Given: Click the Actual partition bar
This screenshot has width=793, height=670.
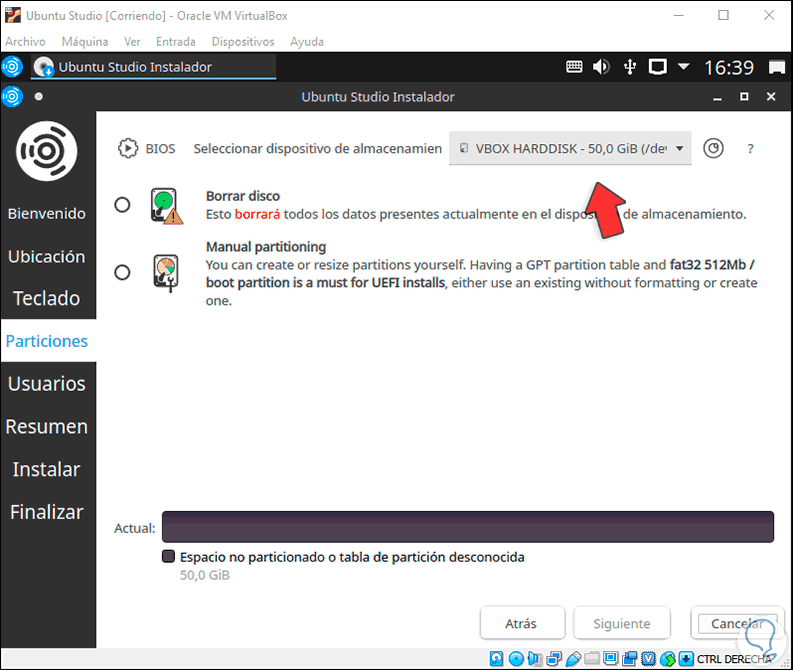Looking at the screenshot, I should tap(468, 527).
